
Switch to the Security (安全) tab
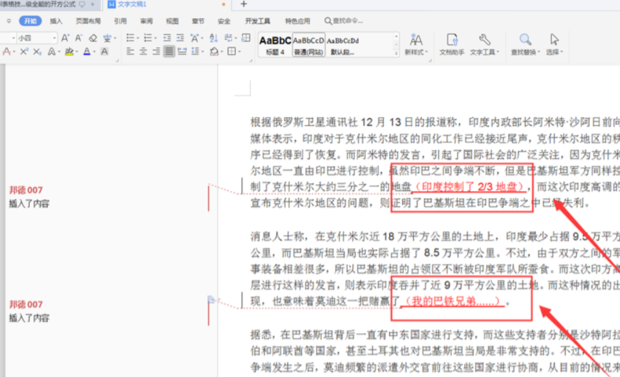224,21
